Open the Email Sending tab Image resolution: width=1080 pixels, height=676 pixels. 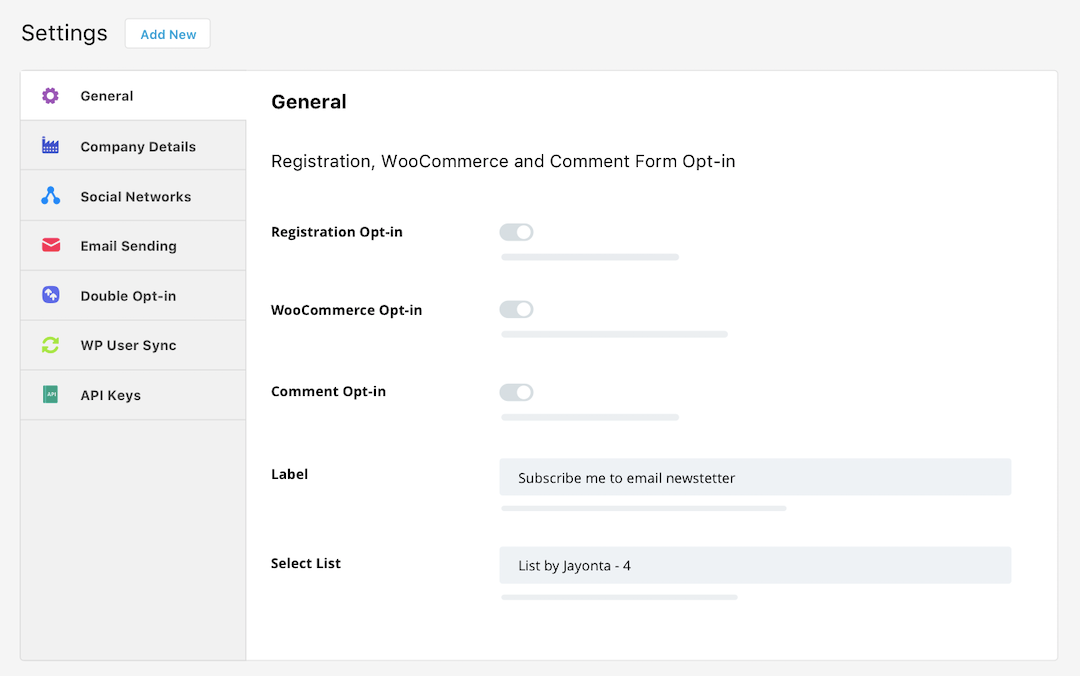coord(128,246)
